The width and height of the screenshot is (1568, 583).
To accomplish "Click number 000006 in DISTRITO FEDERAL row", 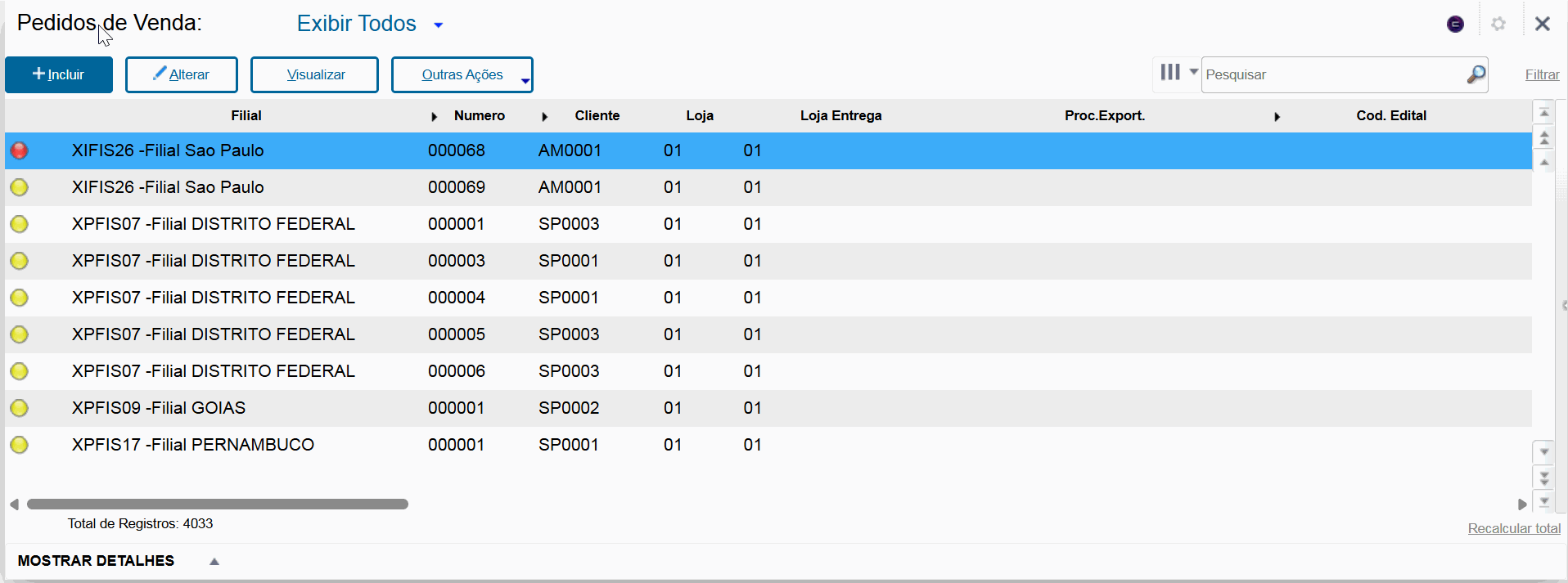I will (457, 371).
